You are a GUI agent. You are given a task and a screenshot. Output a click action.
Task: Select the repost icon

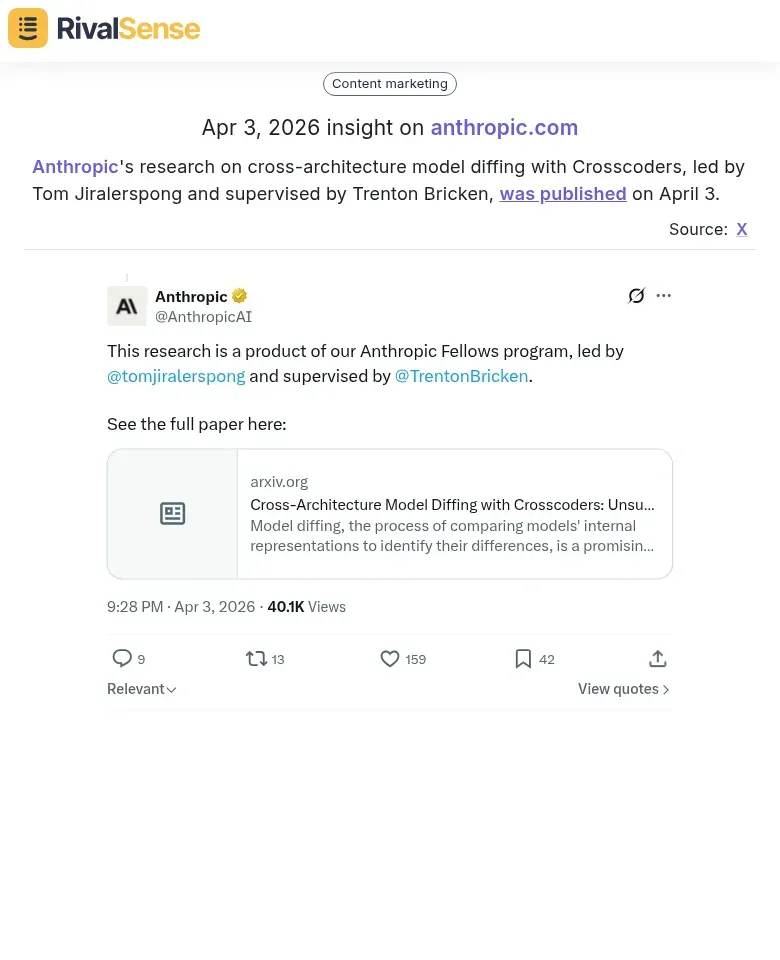point(256,658)
